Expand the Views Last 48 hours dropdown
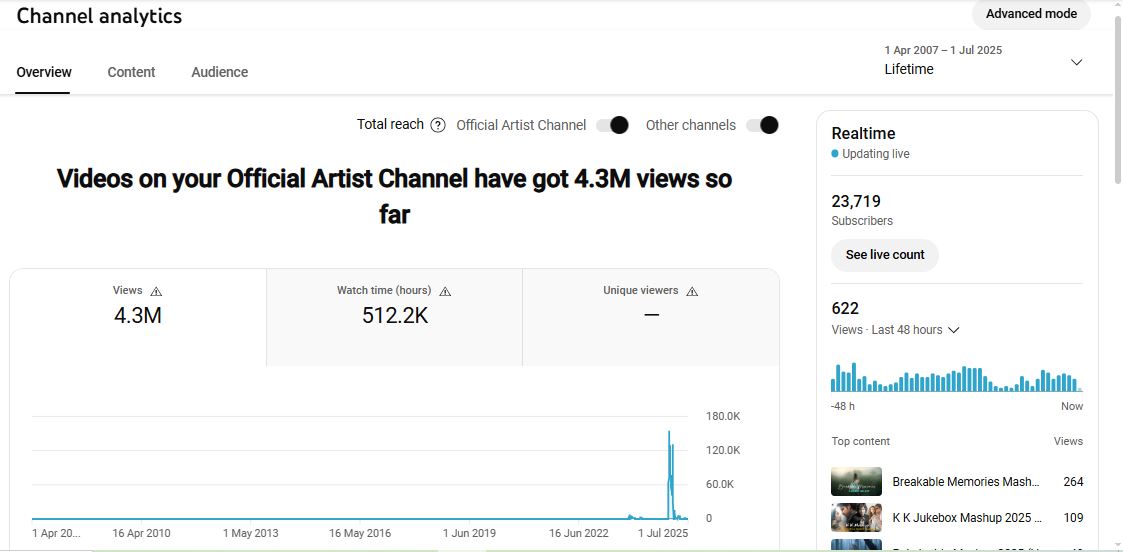The width and height of the screenshot is (1123, 552). (x=954, y=330)
